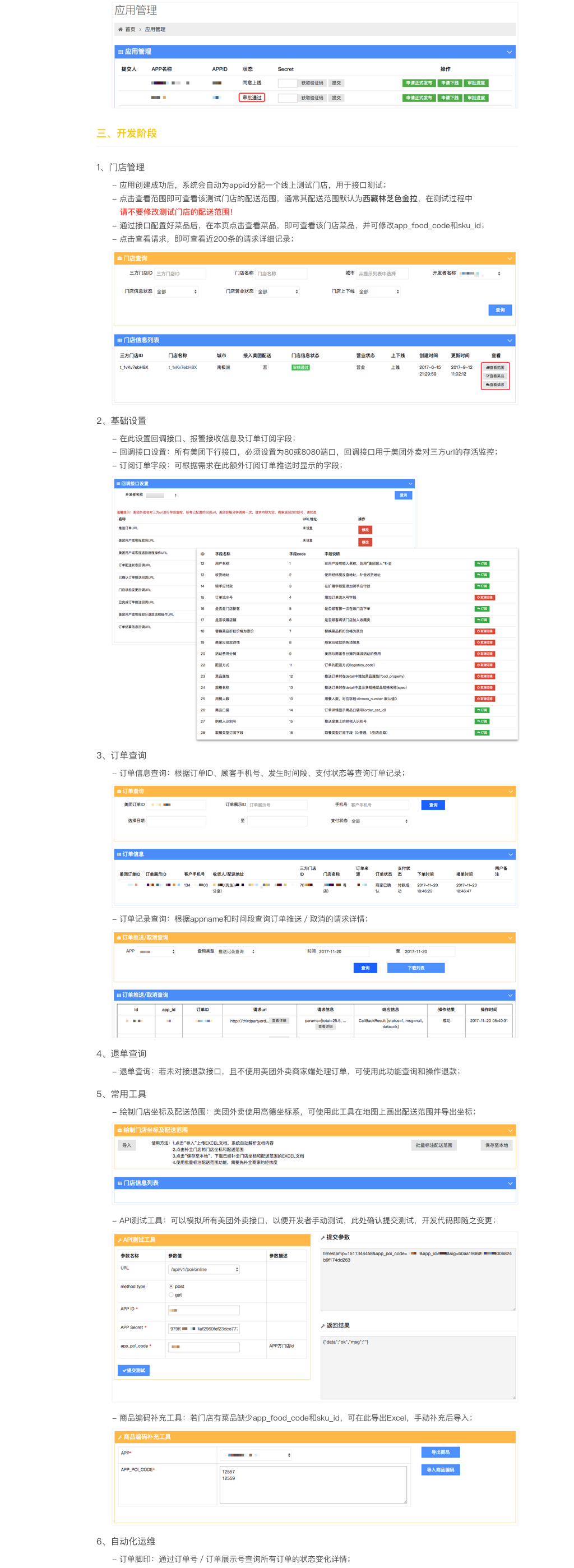Click the t_1vKv7ebH8X store name link
Viewport: 574px width, 1568px height.
point(182,368)
